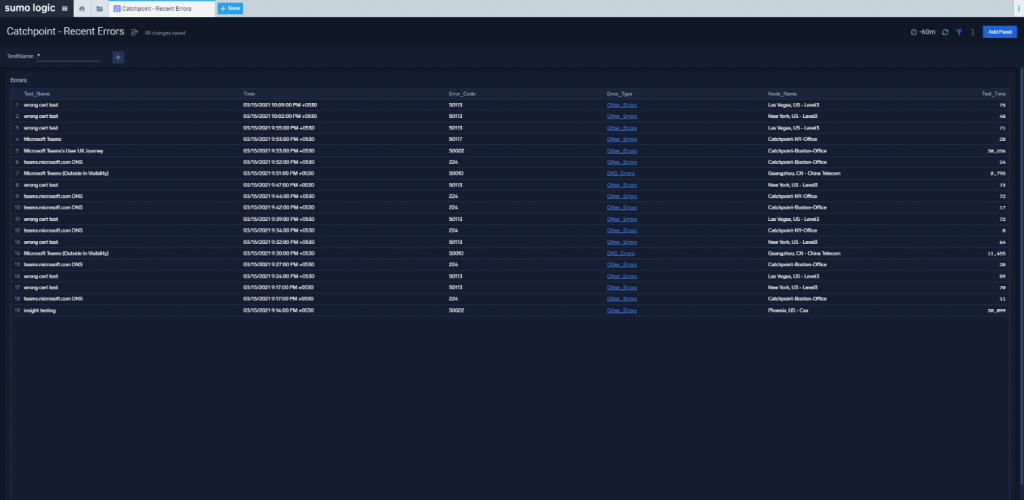Screen dimensions: 1024x500
Task: Select 'Microsoft Teams's User UX Journey' cell
Action: click(x=63, y=151)
